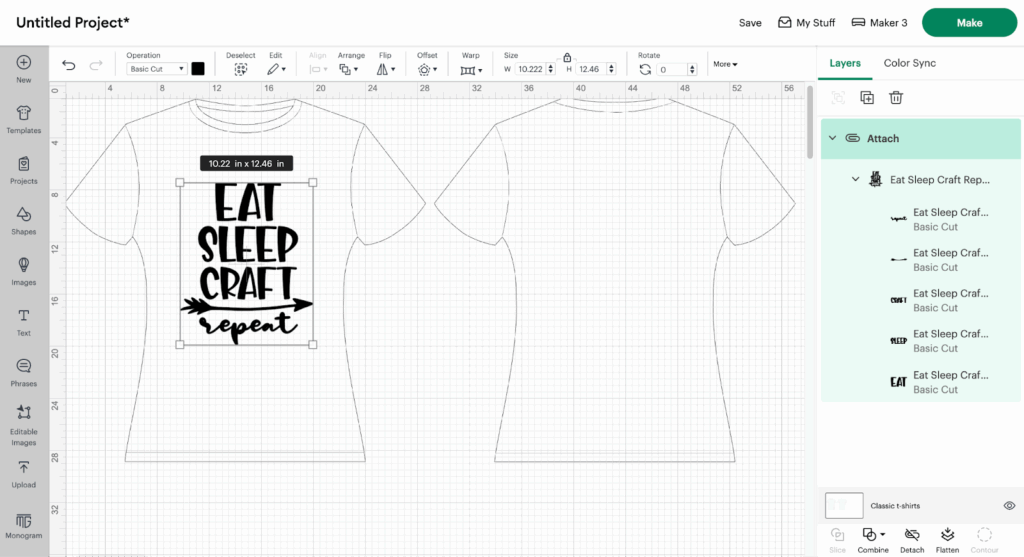
Task: Duplicate selected layer in Layers panel
Action: pos(867,97)
